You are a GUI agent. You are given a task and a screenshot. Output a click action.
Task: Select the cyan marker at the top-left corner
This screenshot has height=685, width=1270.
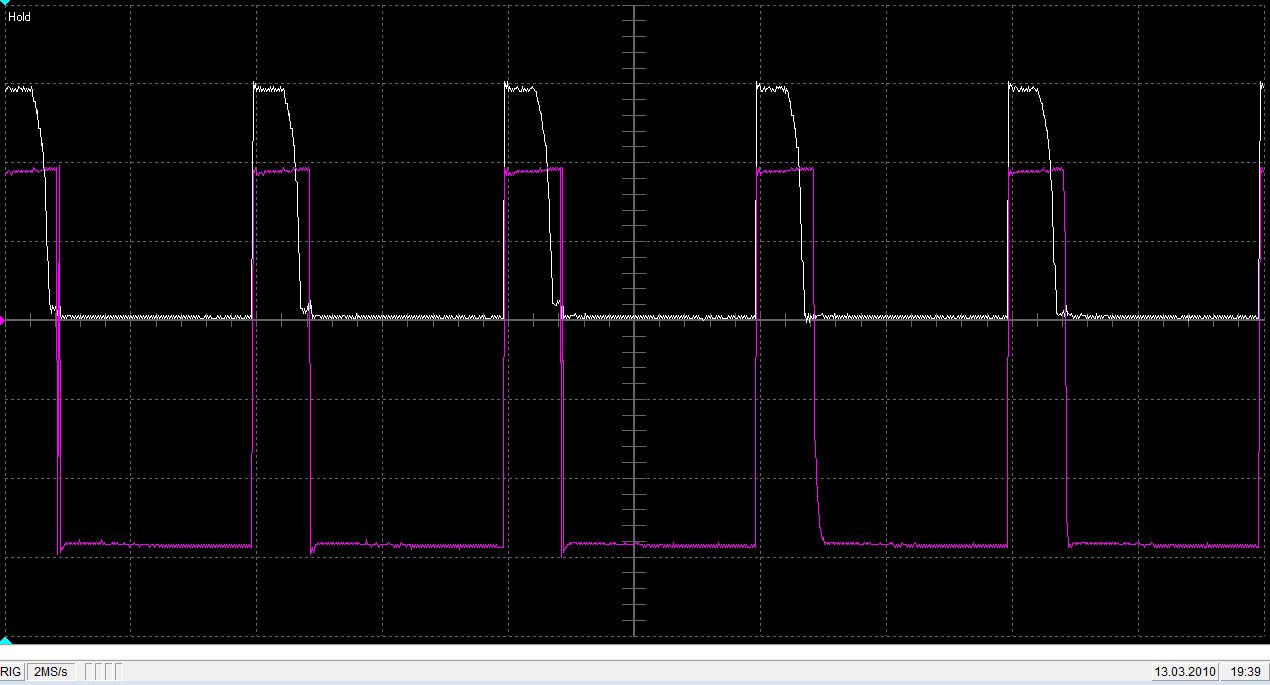(x=4, y=4)
